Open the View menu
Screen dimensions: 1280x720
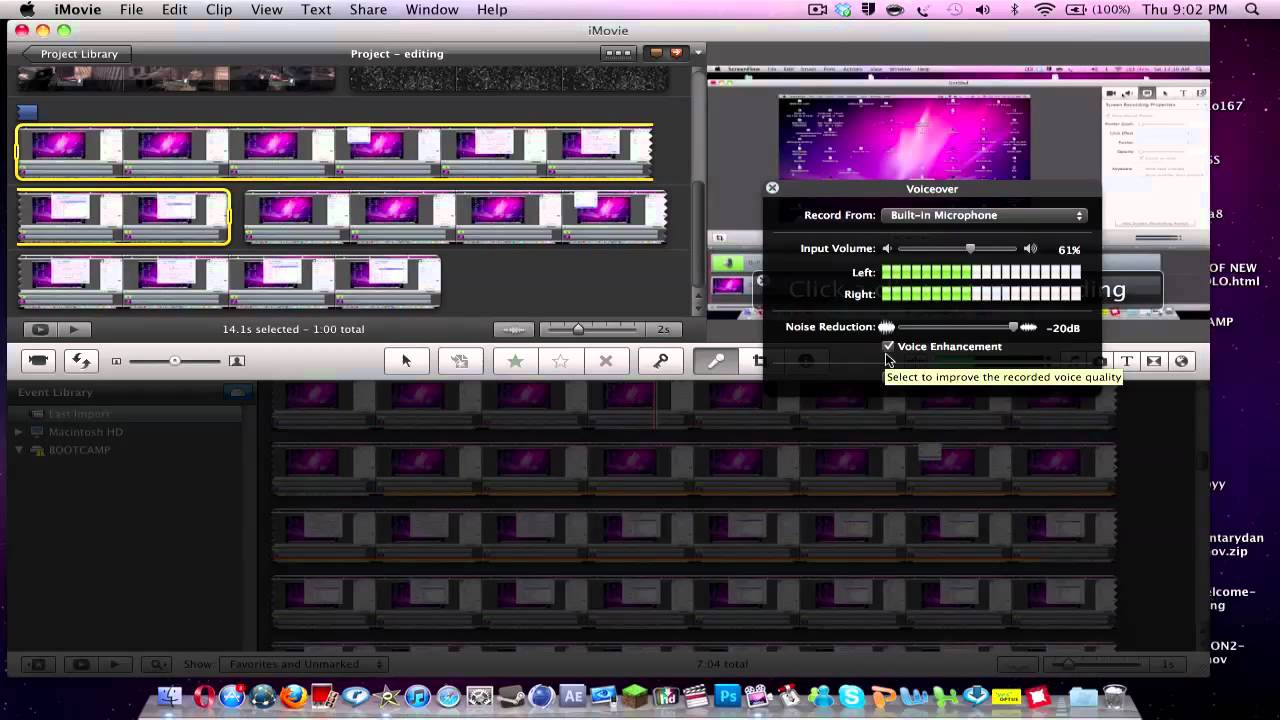click(x=267, y=9)
